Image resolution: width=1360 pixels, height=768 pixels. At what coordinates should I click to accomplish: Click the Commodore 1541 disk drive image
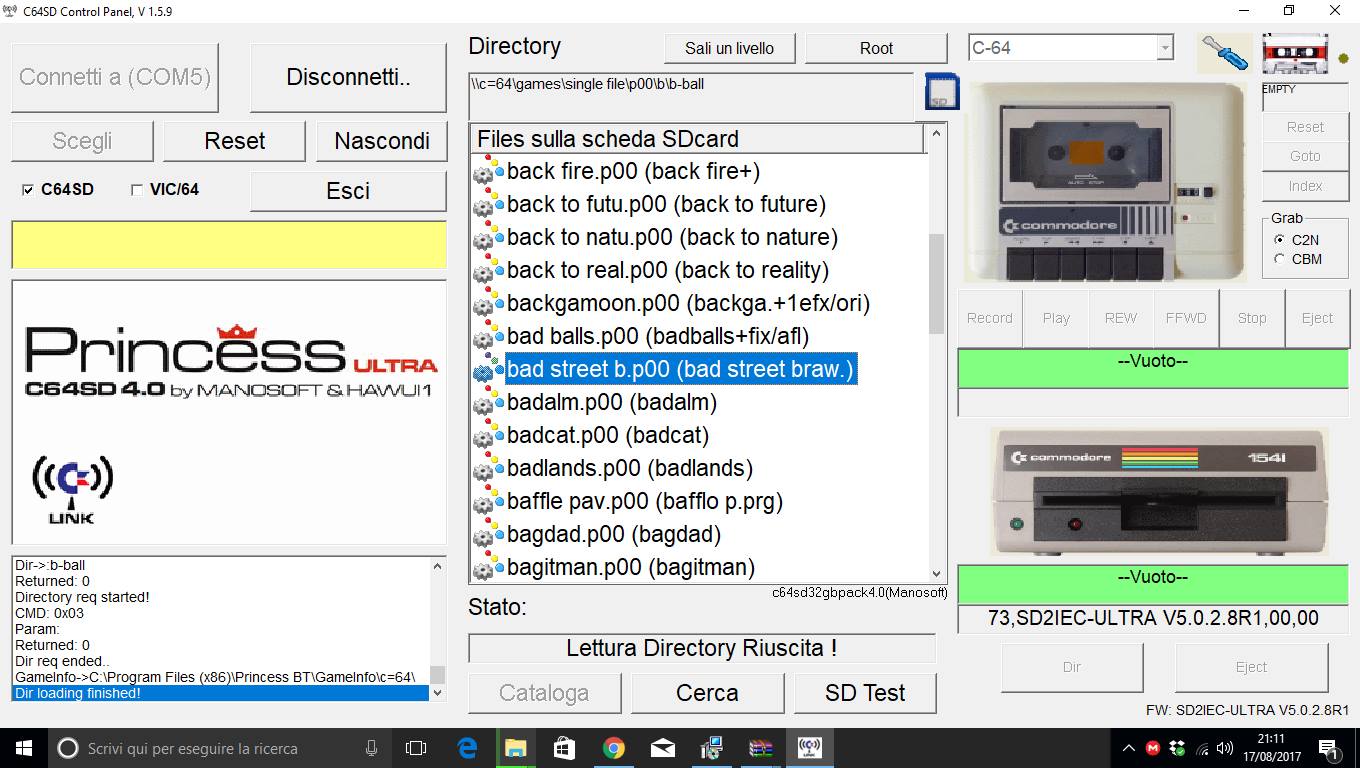[x=1160, y=492]
